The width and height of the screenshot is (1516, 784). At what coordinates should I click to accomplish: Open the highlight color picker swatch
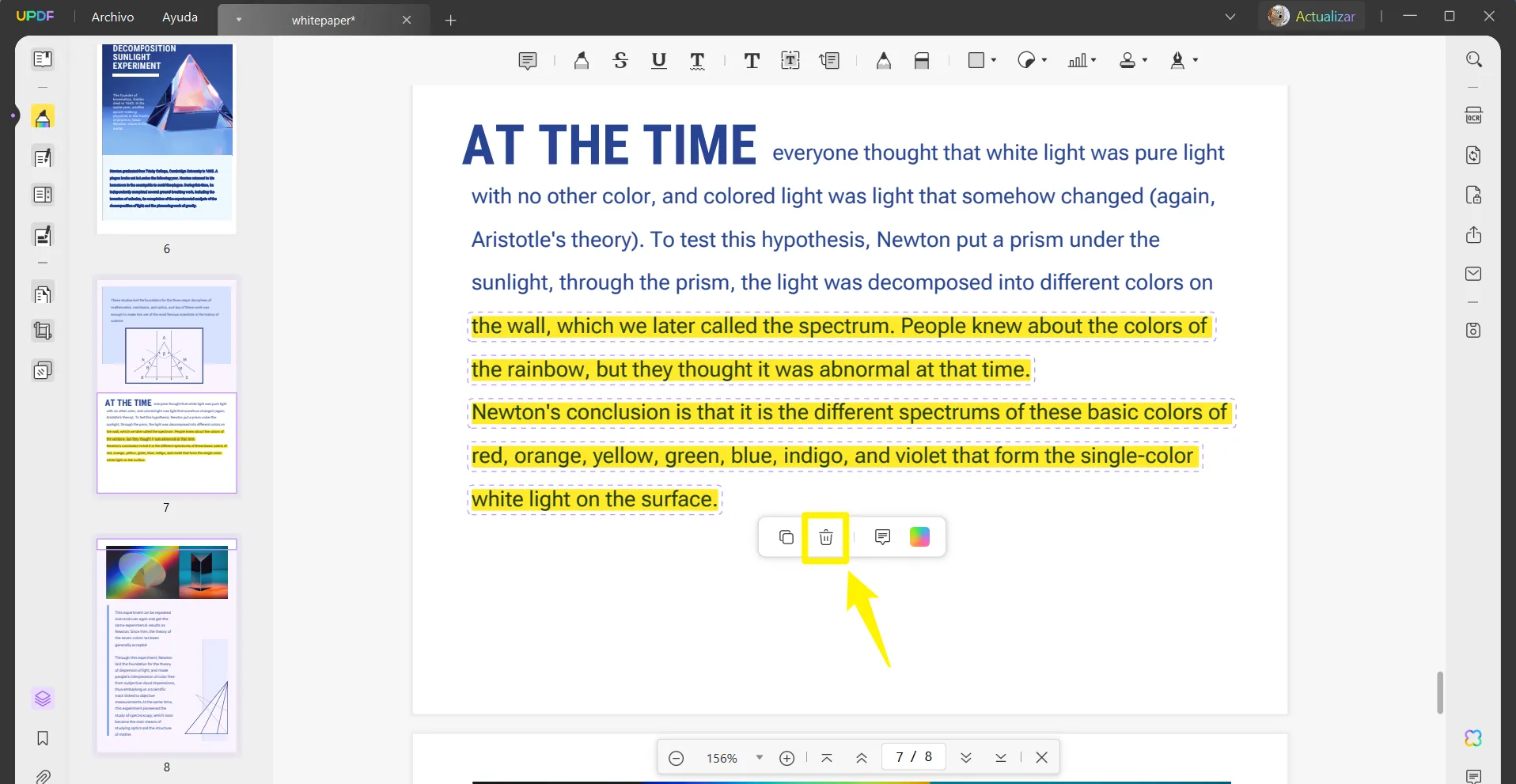pos(919,537)
